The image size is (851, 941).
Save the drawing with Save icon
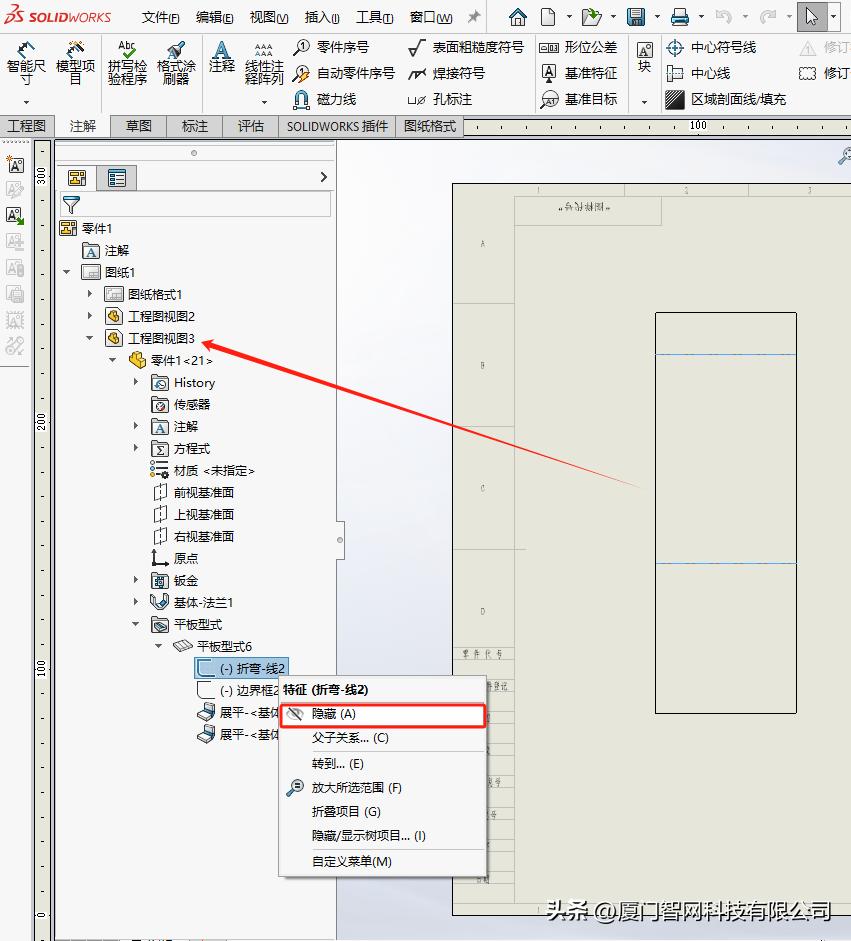636,17
